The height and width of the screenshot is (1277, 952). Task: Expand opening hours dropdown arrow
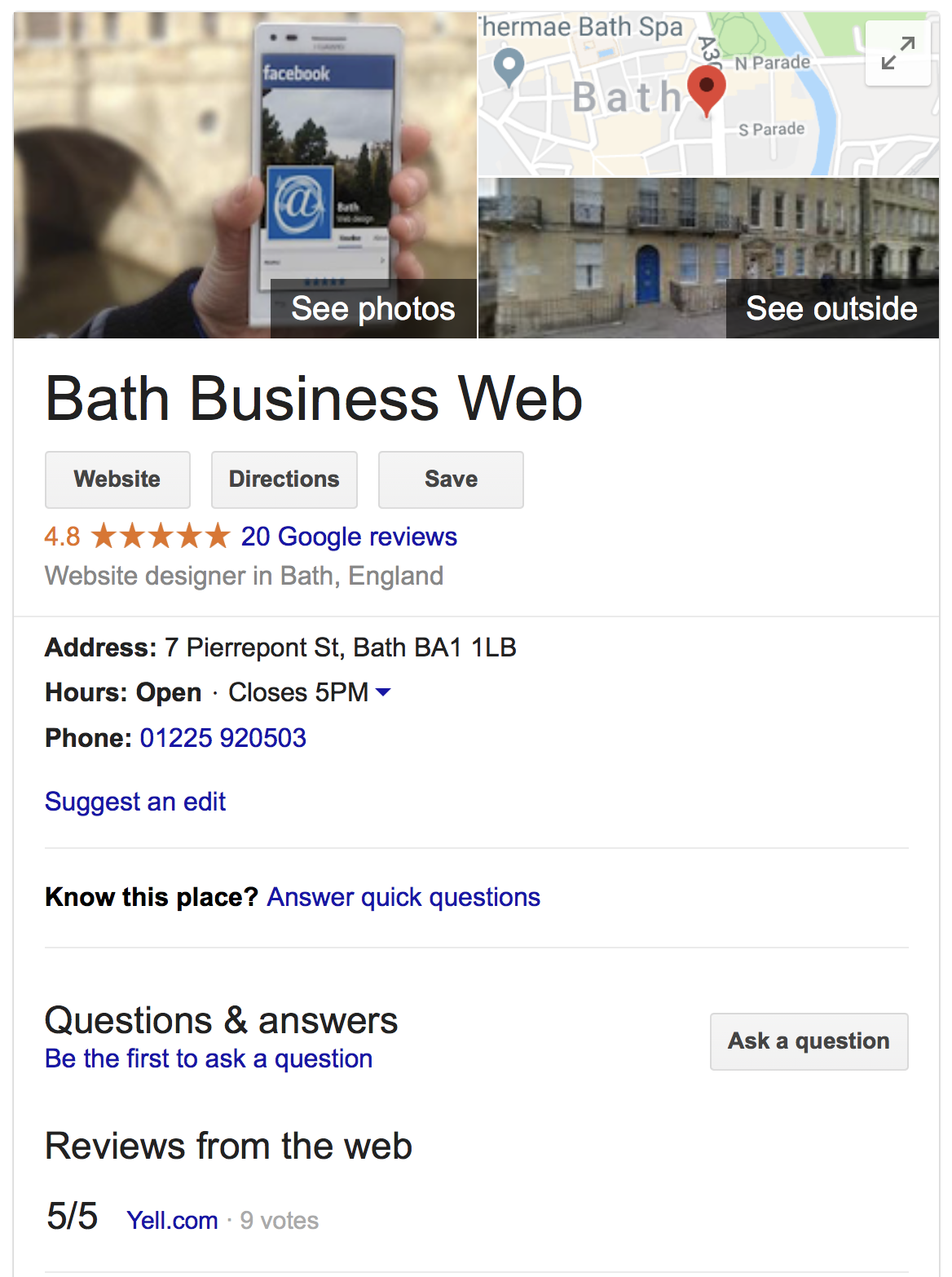point(383,692)
